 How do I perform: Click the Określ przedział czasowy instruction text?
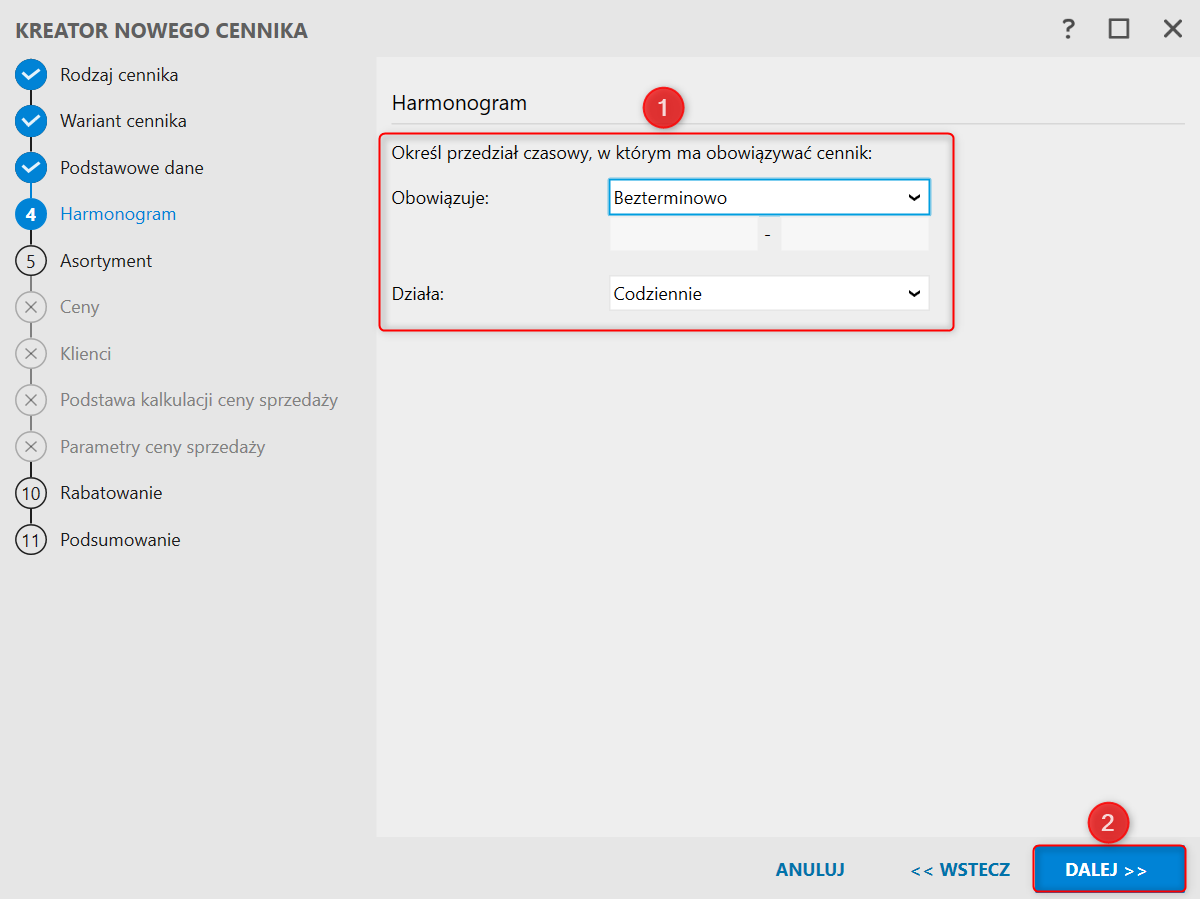click(x=632, y=155)
